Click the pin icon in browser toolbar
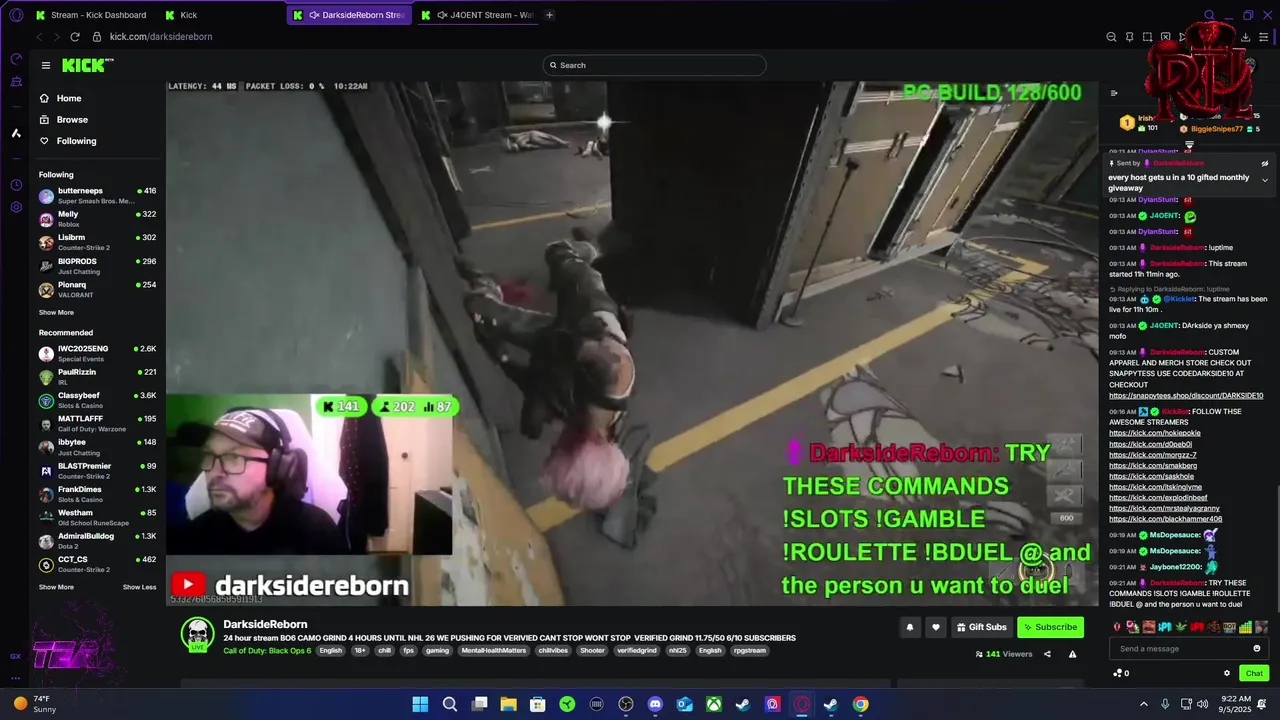 pos(1129,37)
